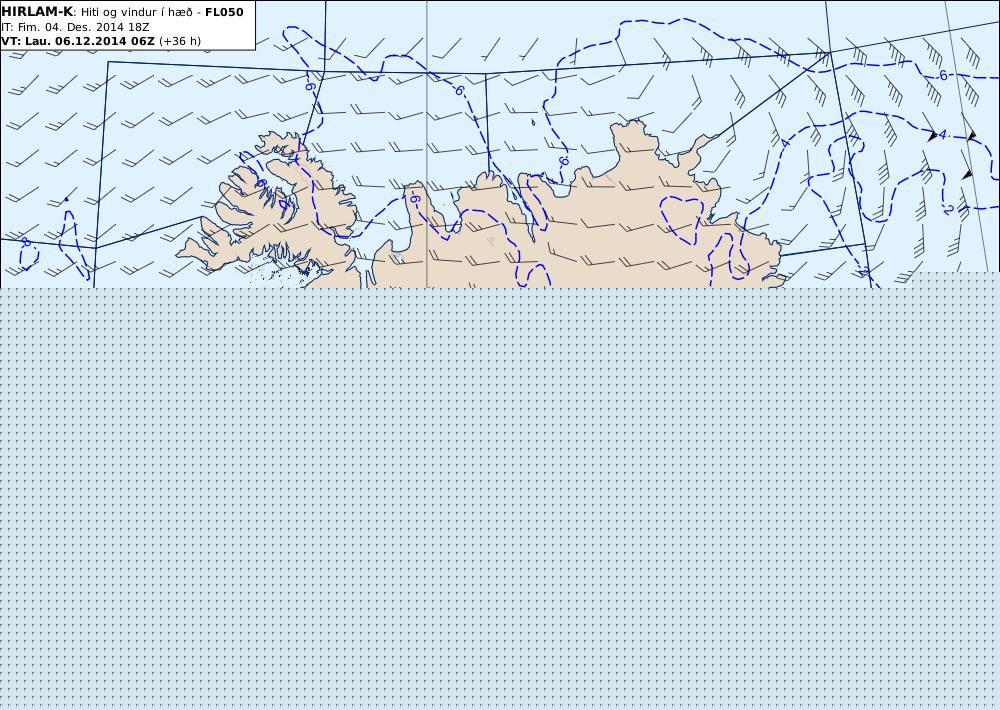
Task: Click the '(+36 h)' forecast offset text
Action: 180,41
